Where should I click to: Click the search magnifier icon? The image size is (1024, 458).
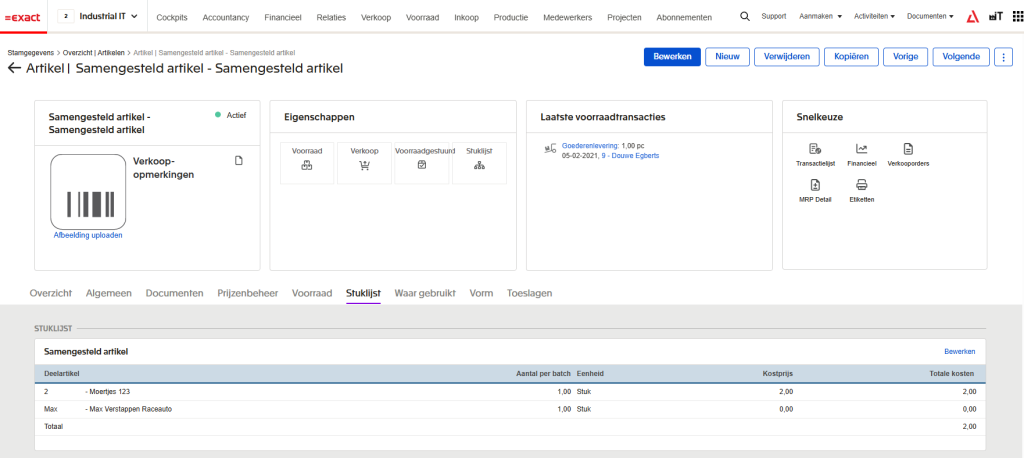tap(744, 17)
